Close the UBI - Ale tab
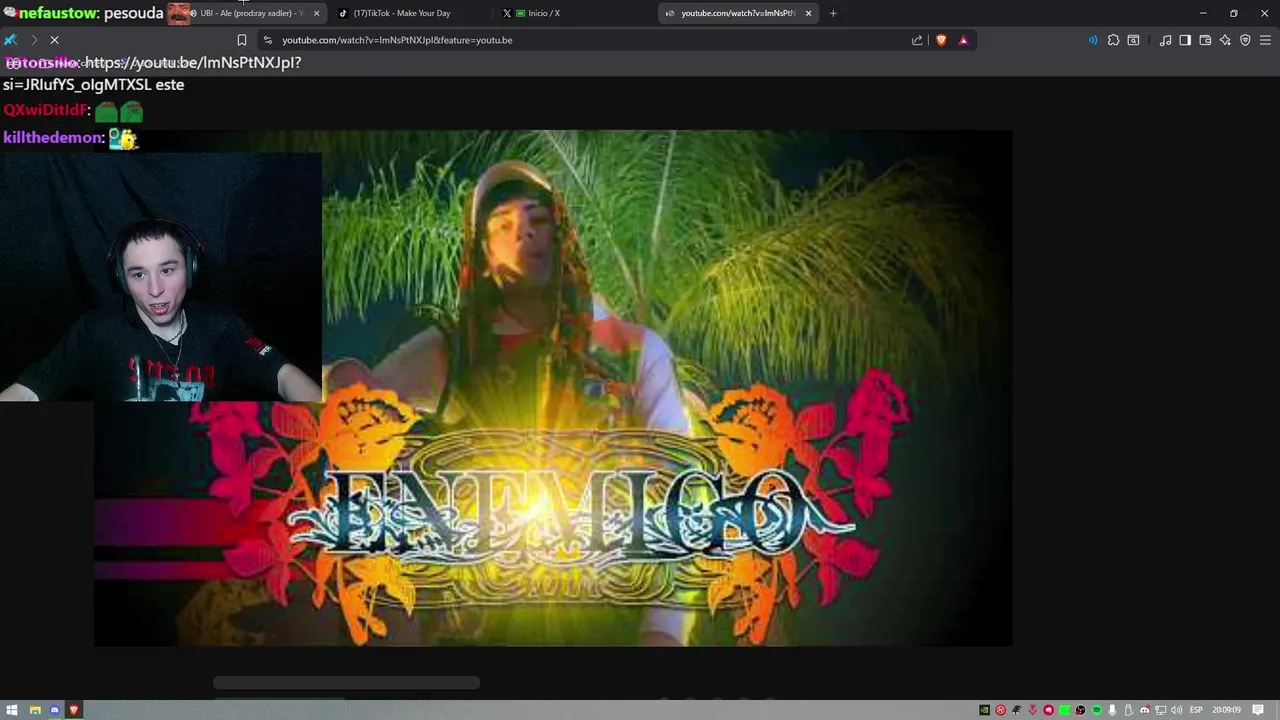The image size is (1280, 720). (x=316, y=13)
